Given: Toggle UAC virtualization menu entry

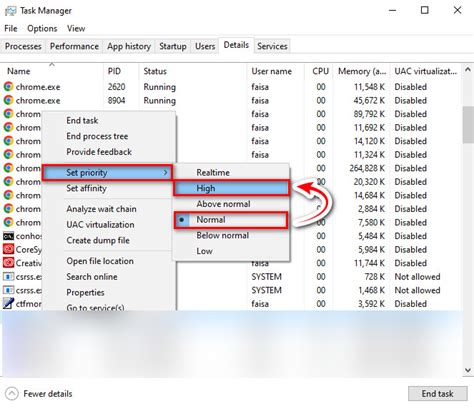Looking at the screenshot, I should point(100,225).
